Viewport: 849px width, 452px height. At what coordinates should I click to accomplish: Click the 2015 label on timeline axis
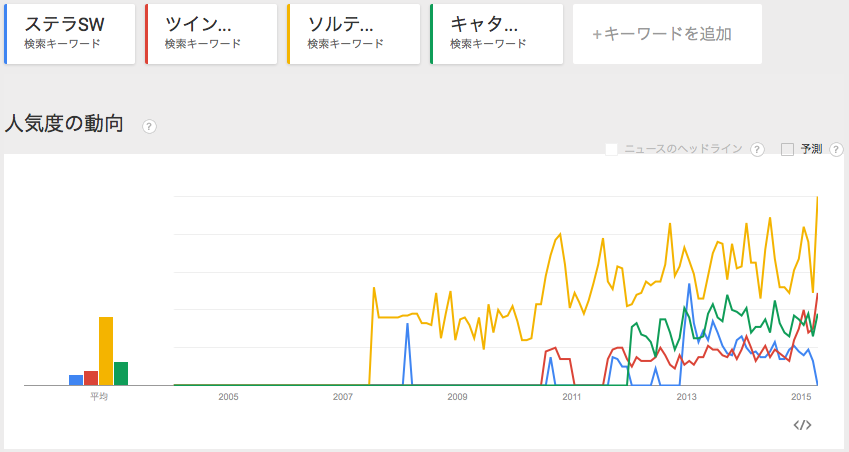801,397
